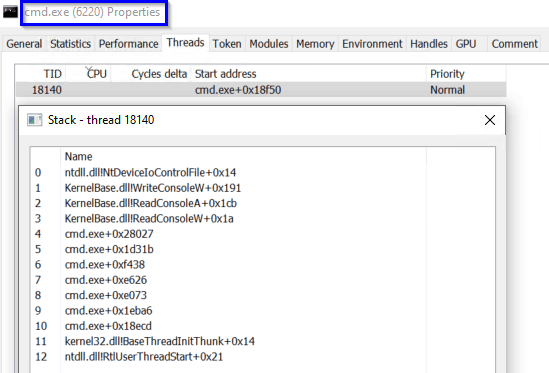Open the Performance tab
Viewport: 549px width, 373px height.
point(128,44)
